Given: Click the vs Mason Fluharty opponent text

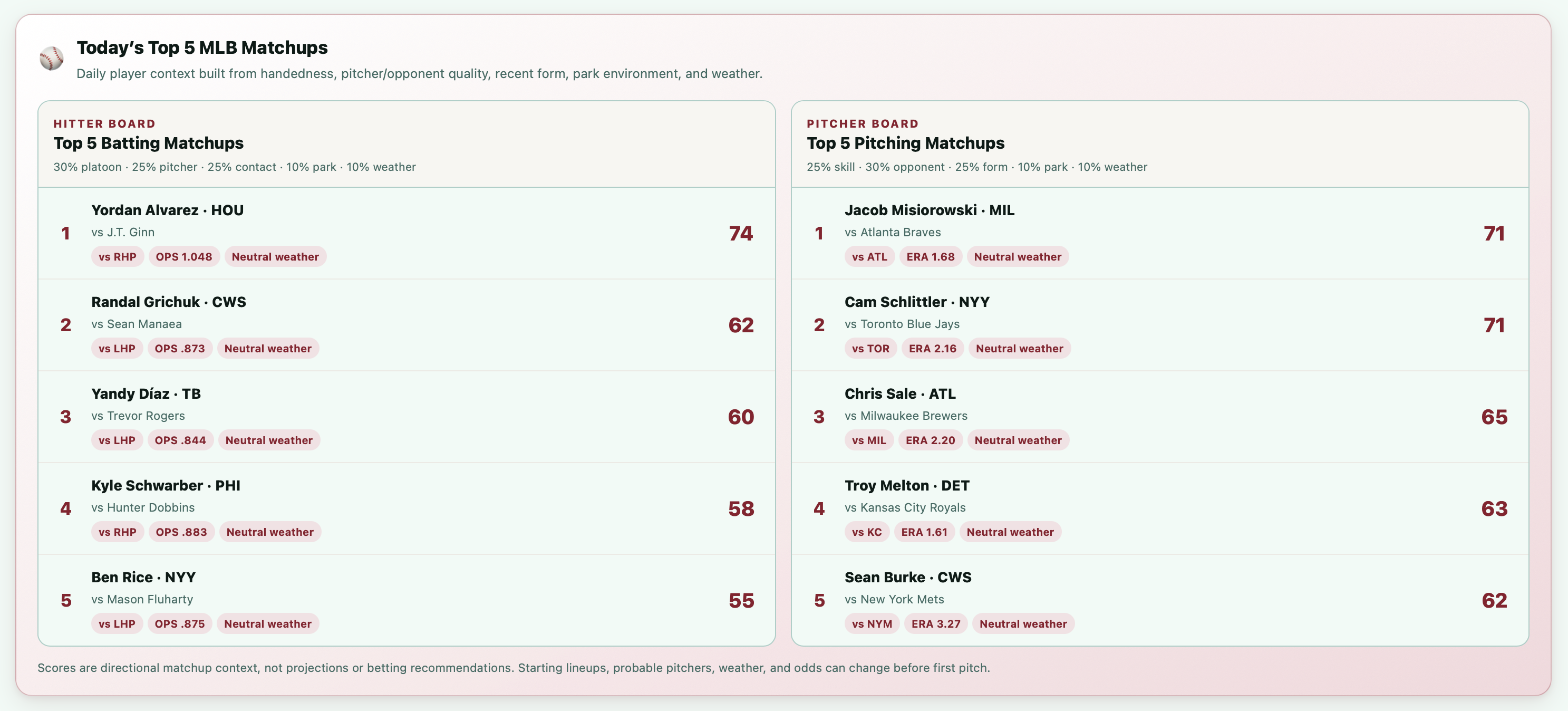Looking at the screenshot, I should tap(142, 600).
